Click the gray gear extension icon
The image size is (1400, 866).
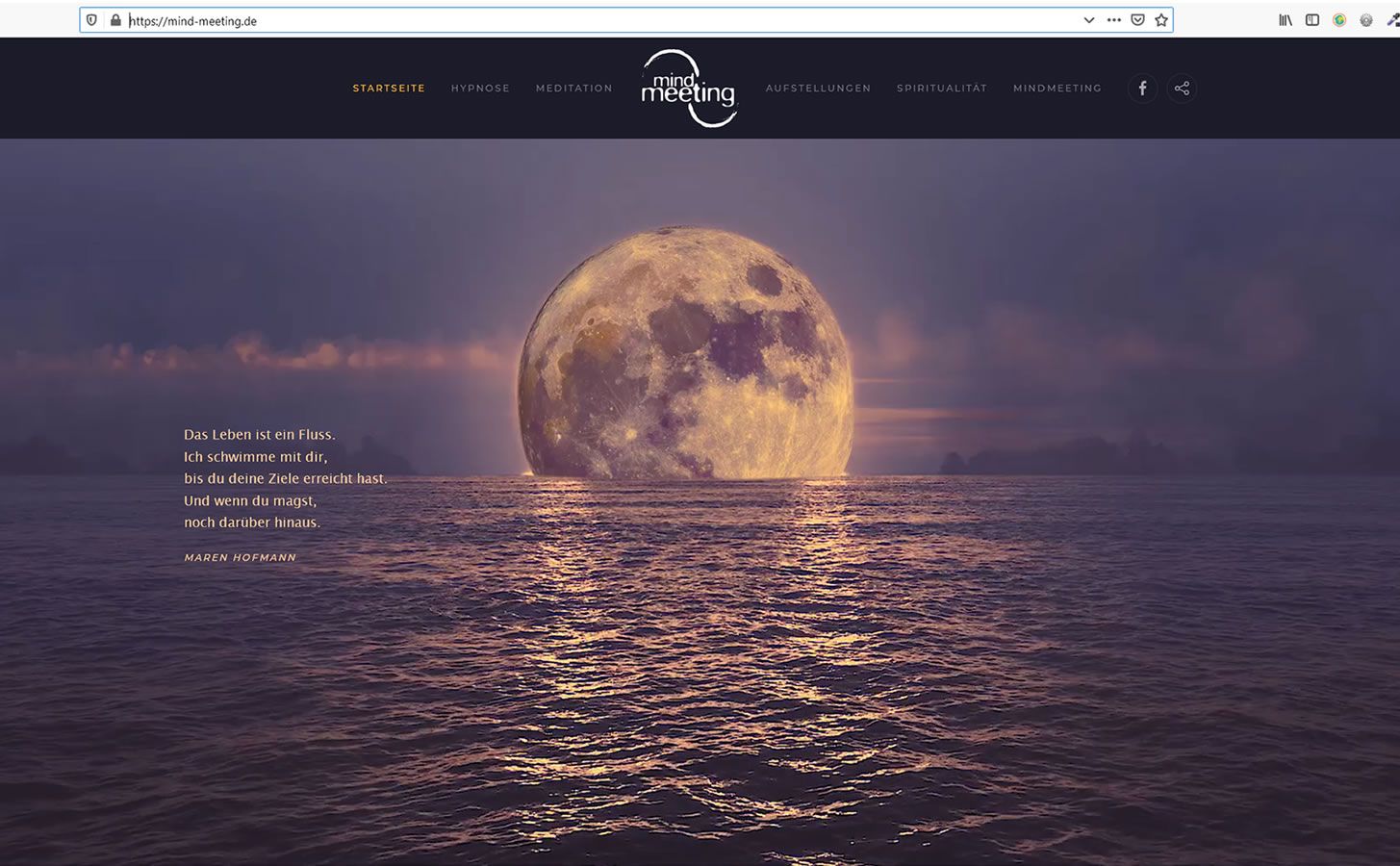point(1366,20)
